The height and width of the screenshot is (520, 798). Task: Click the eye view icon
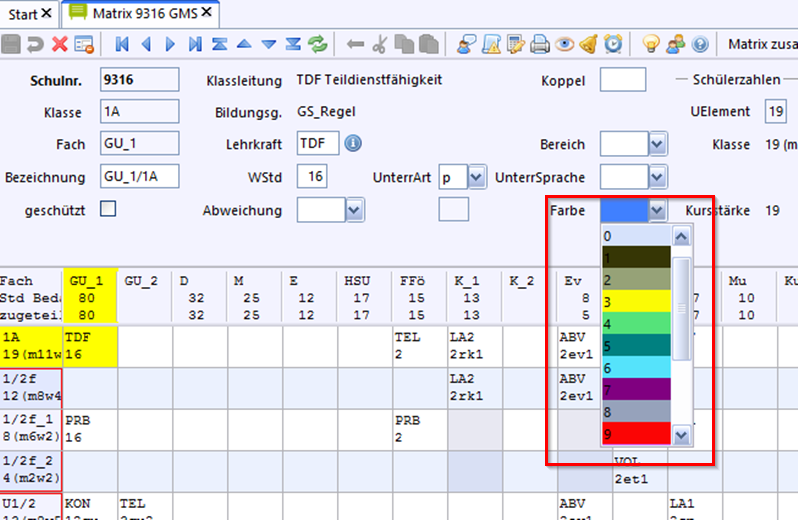click(x=564, y=45)
